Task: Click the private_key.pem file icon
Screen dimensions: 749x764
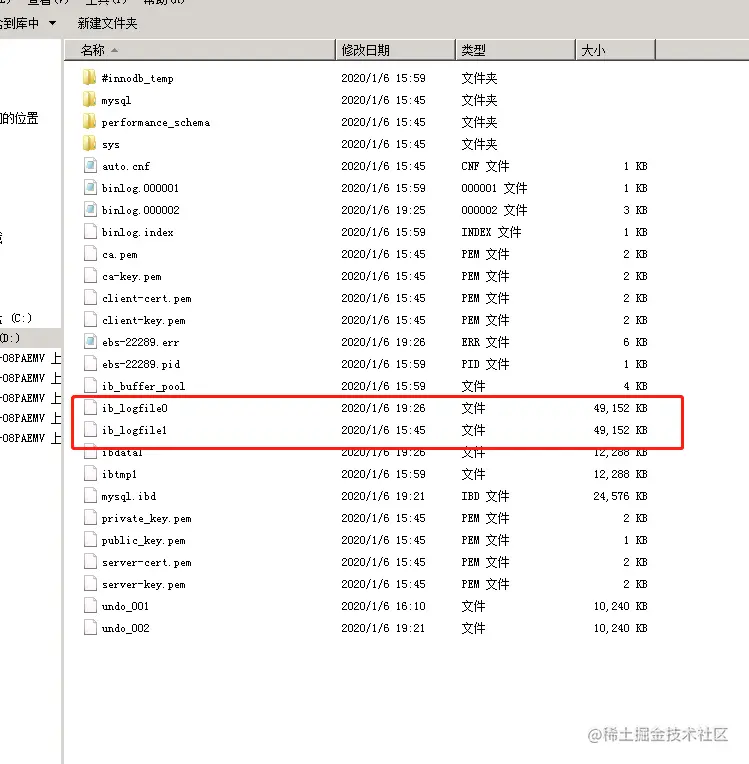Action: click(x=90, y=518)
